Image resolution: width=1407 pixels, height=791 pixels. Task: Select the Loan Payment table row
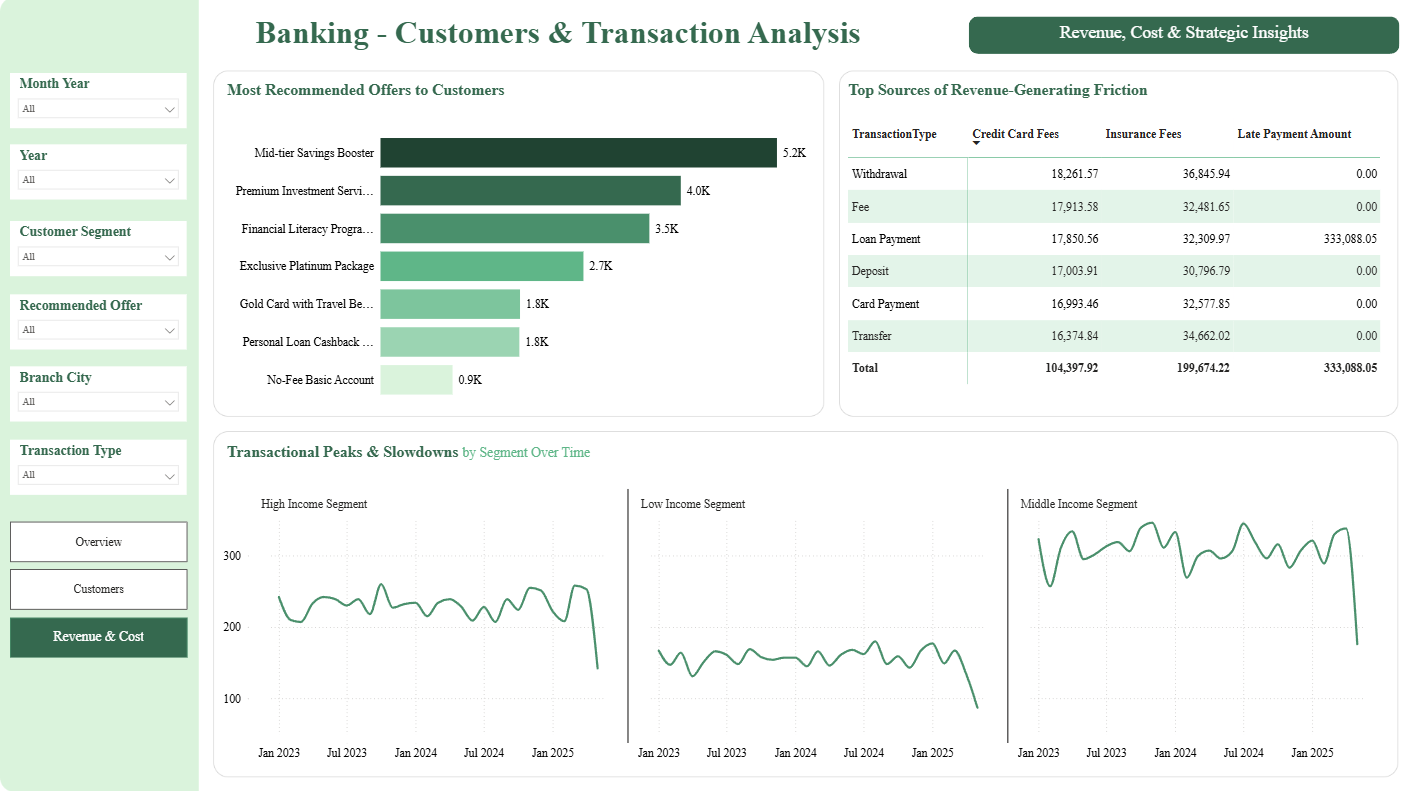pos(1114,239)
